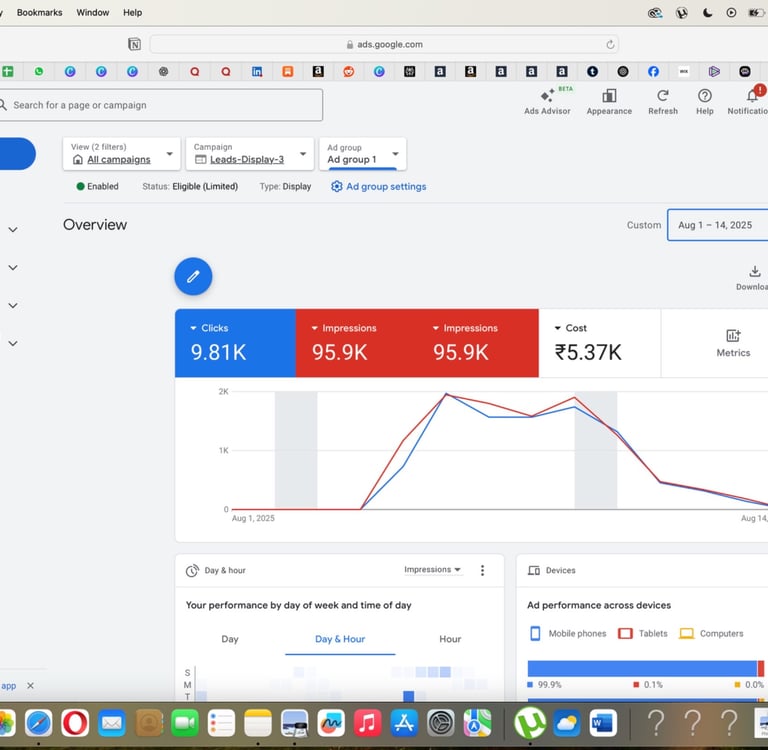This screenshot has height=750, width=768.
Task: Click the ads.google.com address bar
Action: pyautogui.click(x=384, y=44)
